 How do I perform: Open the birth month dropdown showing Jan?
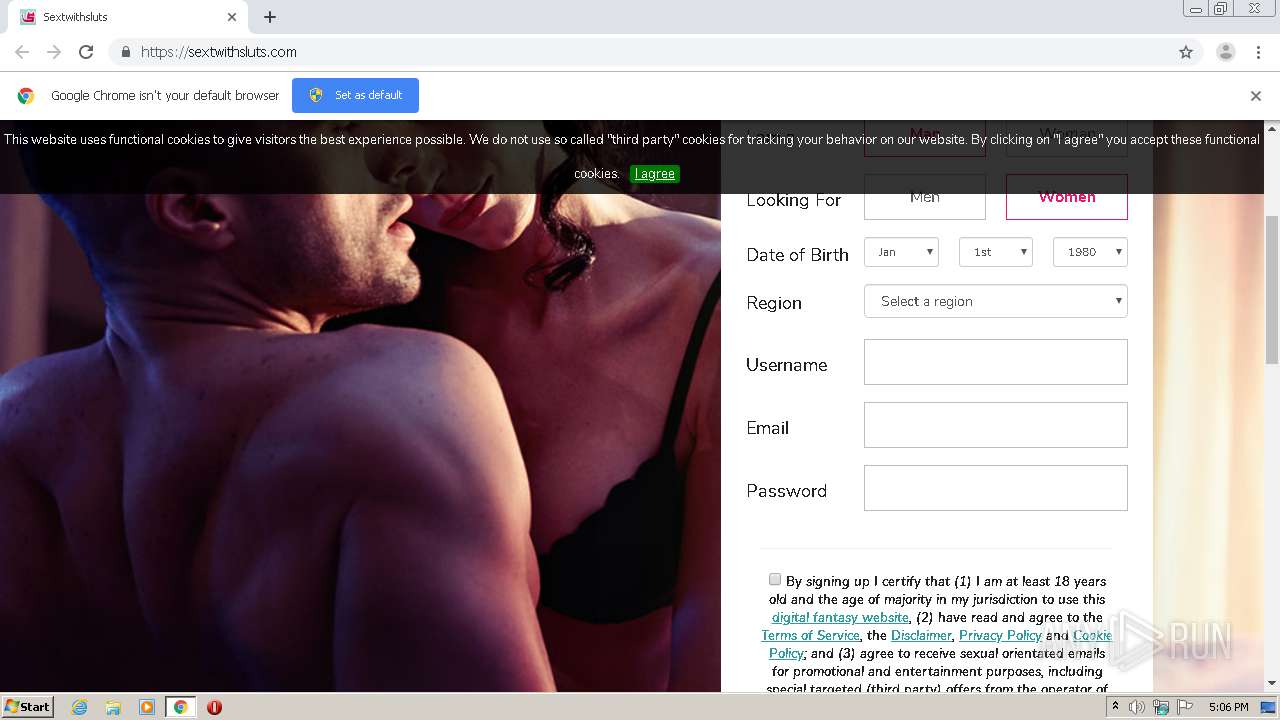[901, 252]
